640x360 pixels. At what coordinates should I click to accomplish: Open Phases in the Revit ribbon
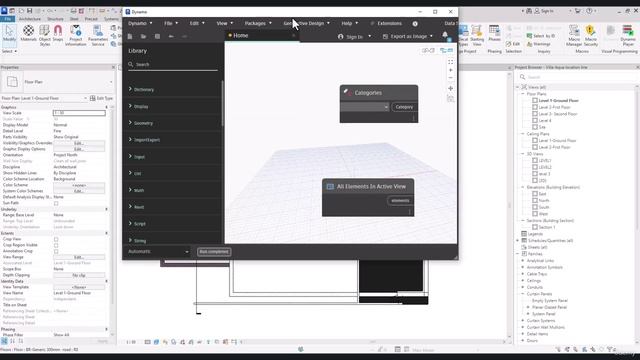[494, 33]
